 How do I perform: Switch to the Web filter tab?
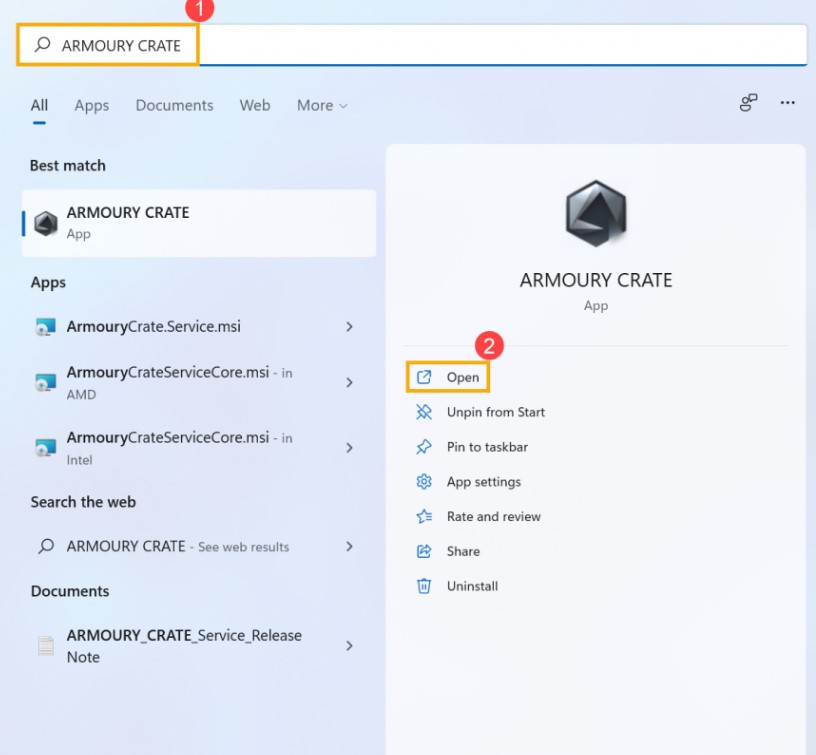255,105
